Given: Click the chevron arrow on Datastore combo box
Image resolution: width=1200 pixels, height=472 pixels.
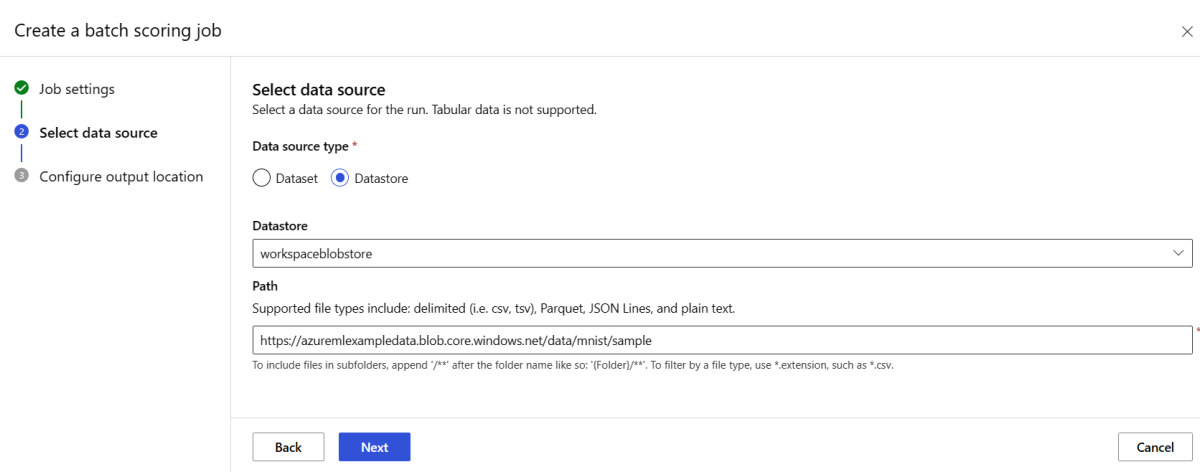Looking at the screenshot, I should pyautogui.click(x=1178, y=254).
